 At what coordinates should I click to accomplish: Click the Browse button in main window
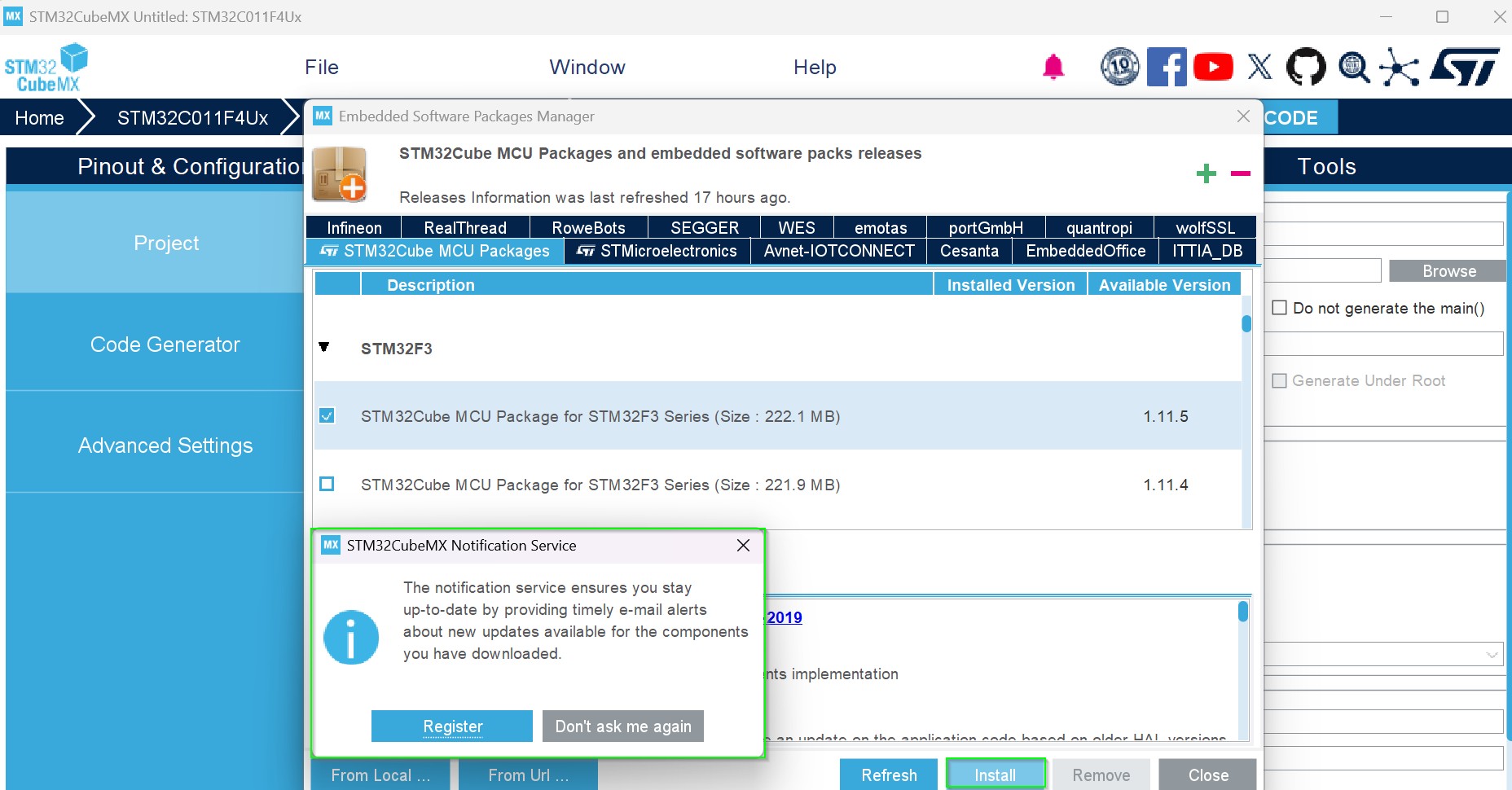(1448, 271)
